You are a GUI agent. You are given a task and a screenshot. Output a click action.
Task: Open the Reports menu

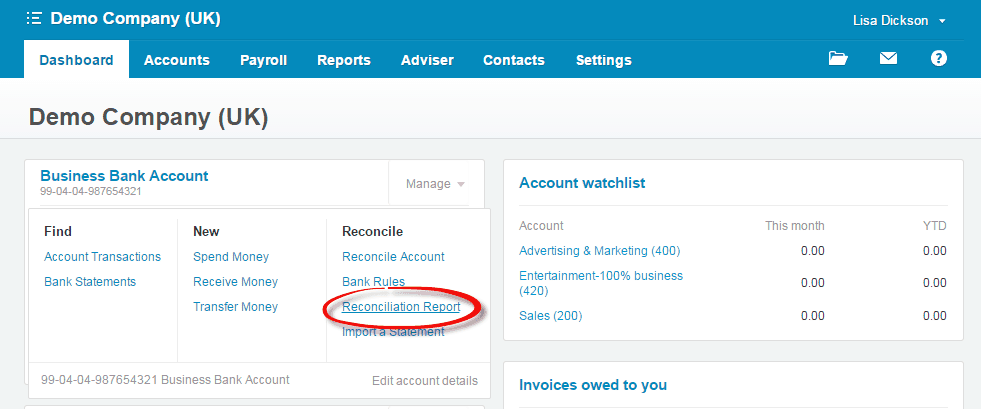click(x=343, y=60)
